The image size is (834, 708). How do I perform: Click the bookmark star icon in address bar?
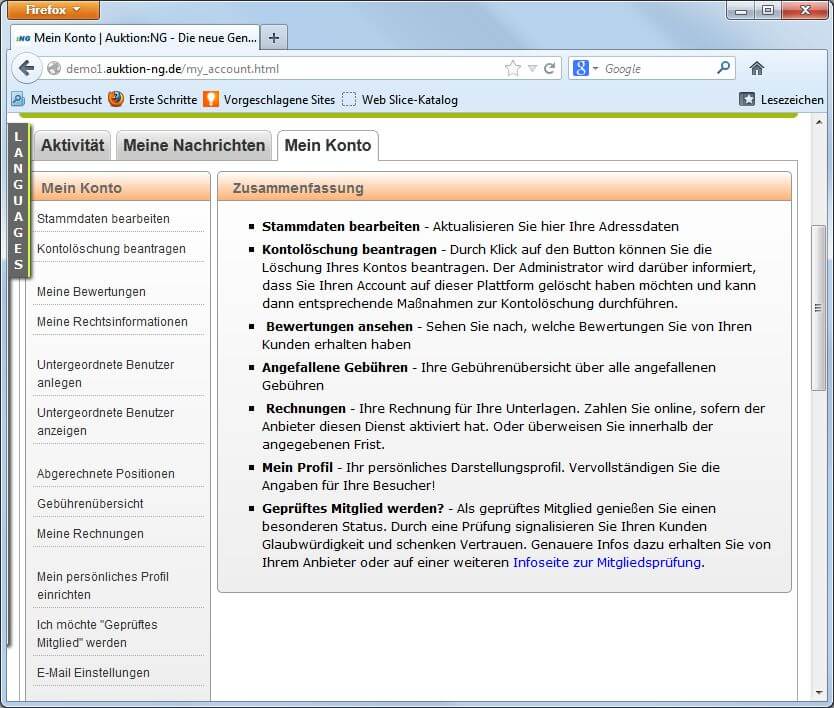point(513,68)
